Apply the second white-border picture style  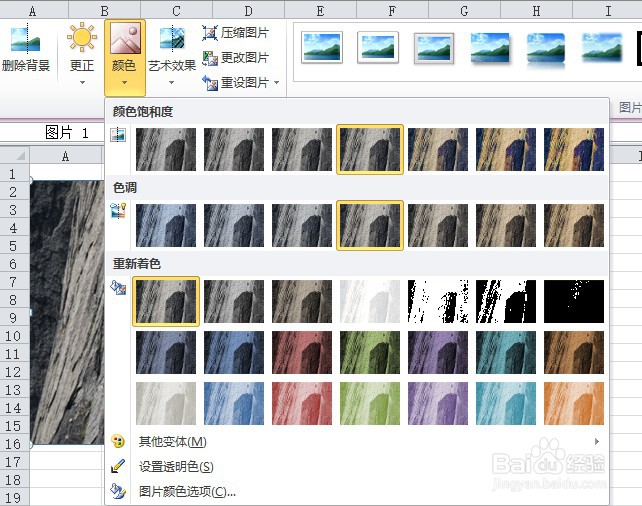click(378, 48)
